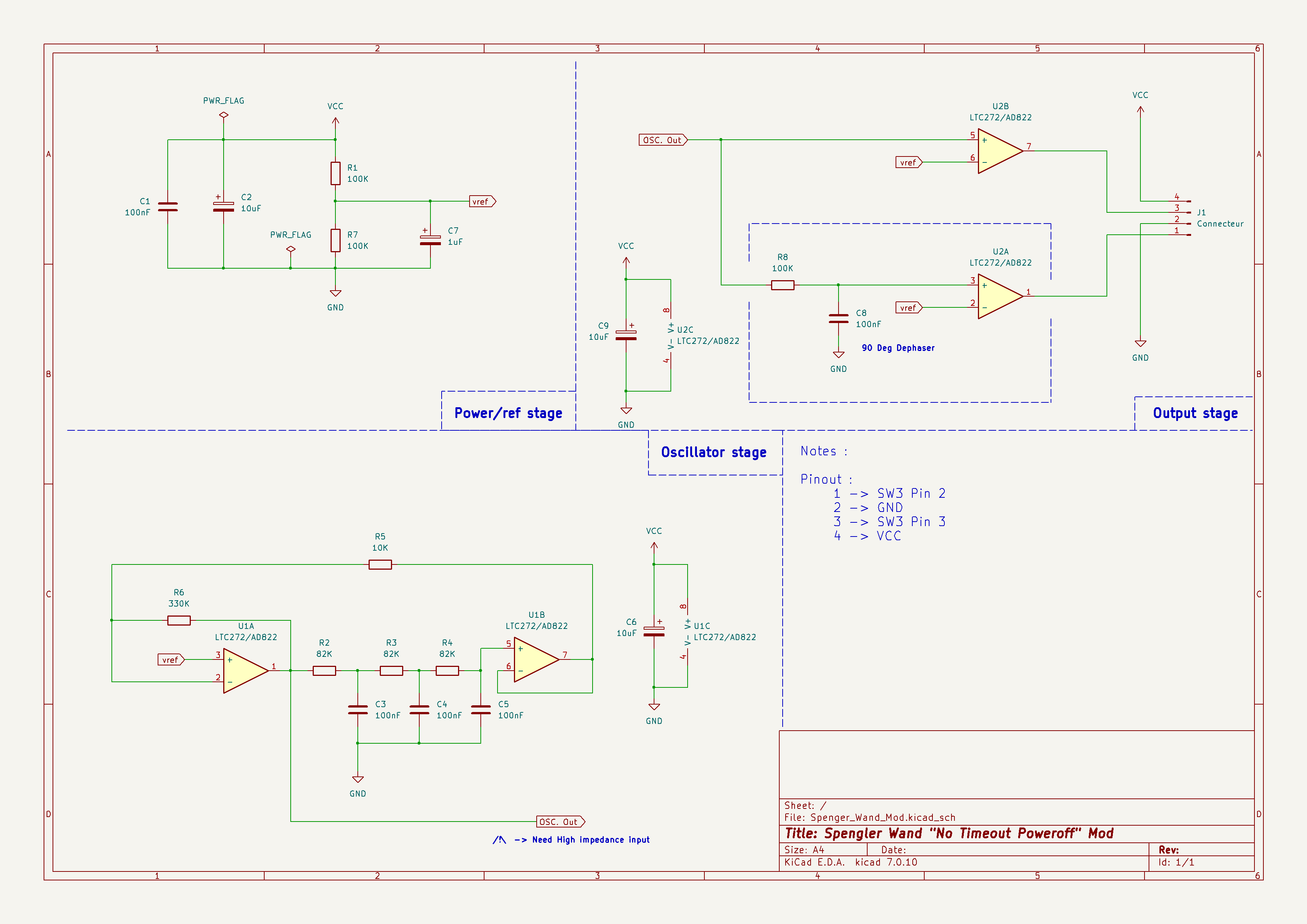Select resistor R5 10K symbol

pyautogui.click(x=380, y=564)
